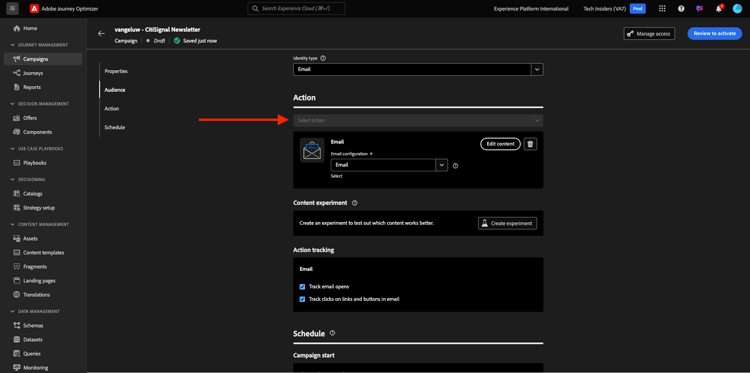Open the notifications bell icon

tap(718, 9)
